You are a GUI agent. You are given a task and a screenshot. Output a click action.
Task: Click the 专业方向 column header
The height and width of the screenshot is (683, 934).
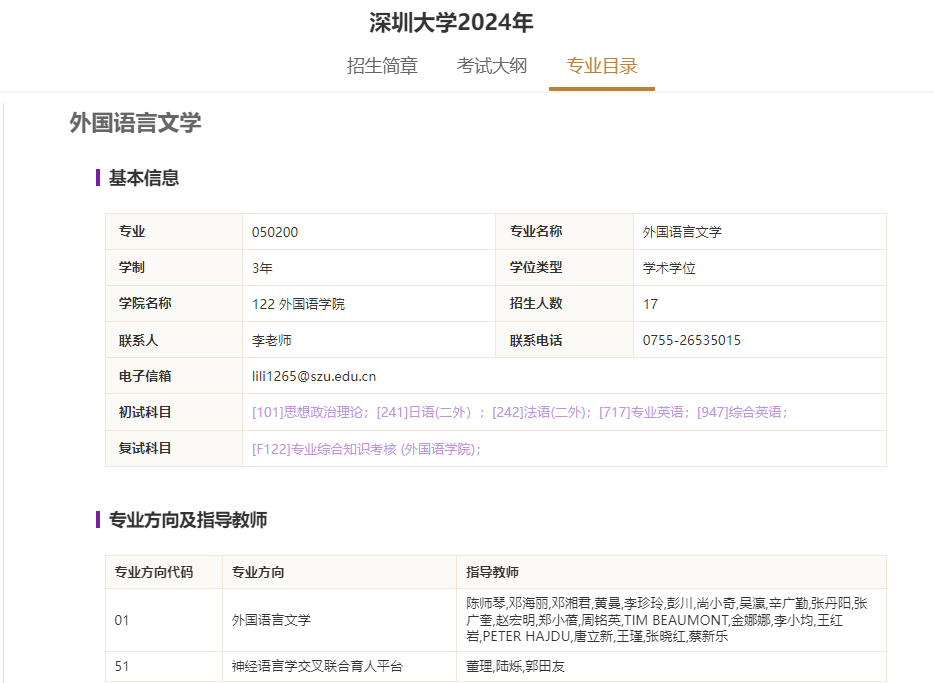pyautogui.click(x=340, y=572)
